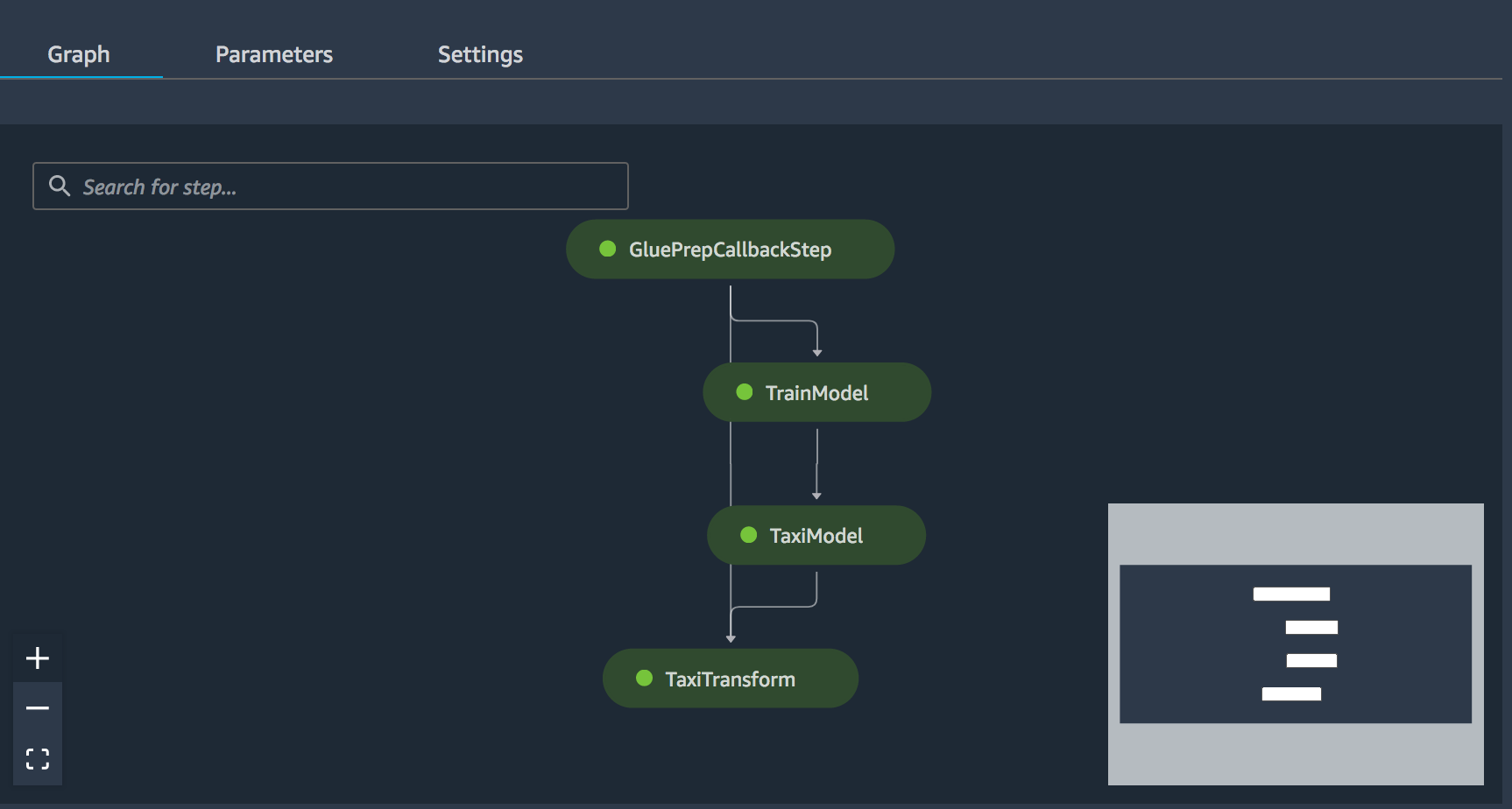
Task: Select the TaxiTransform step node
Action: (x=730, y=679)
